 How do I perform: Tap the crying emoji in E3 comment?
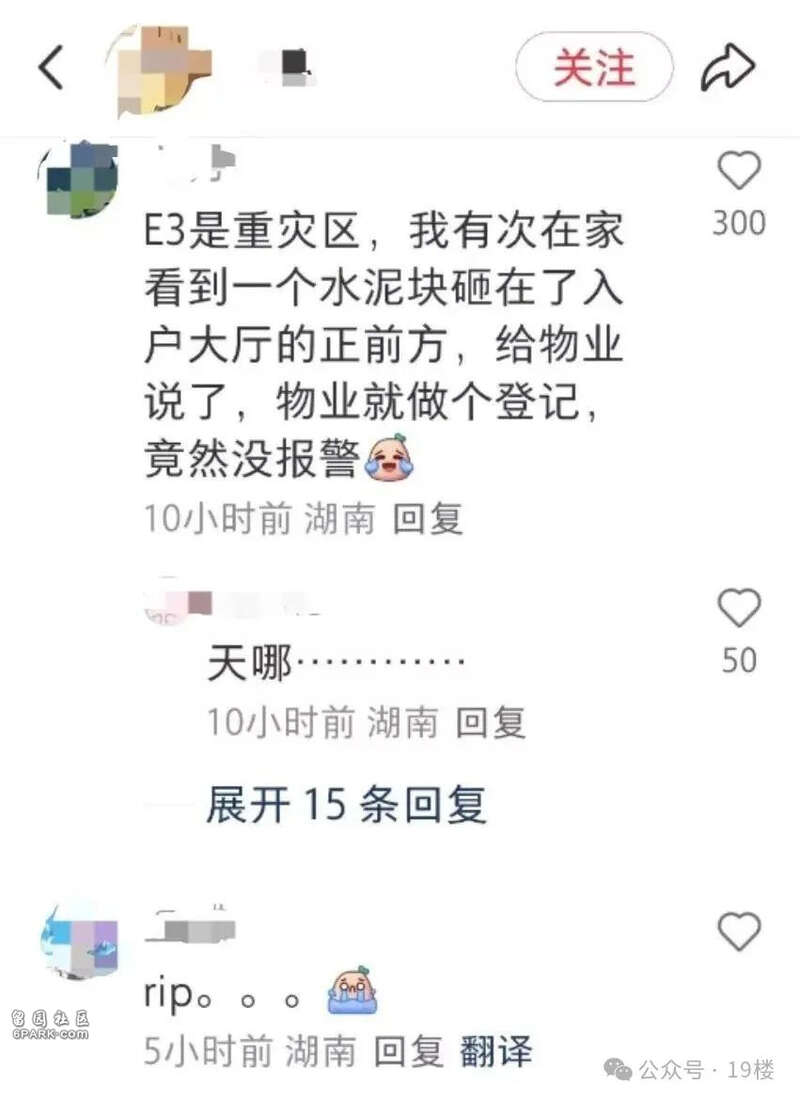390,458
